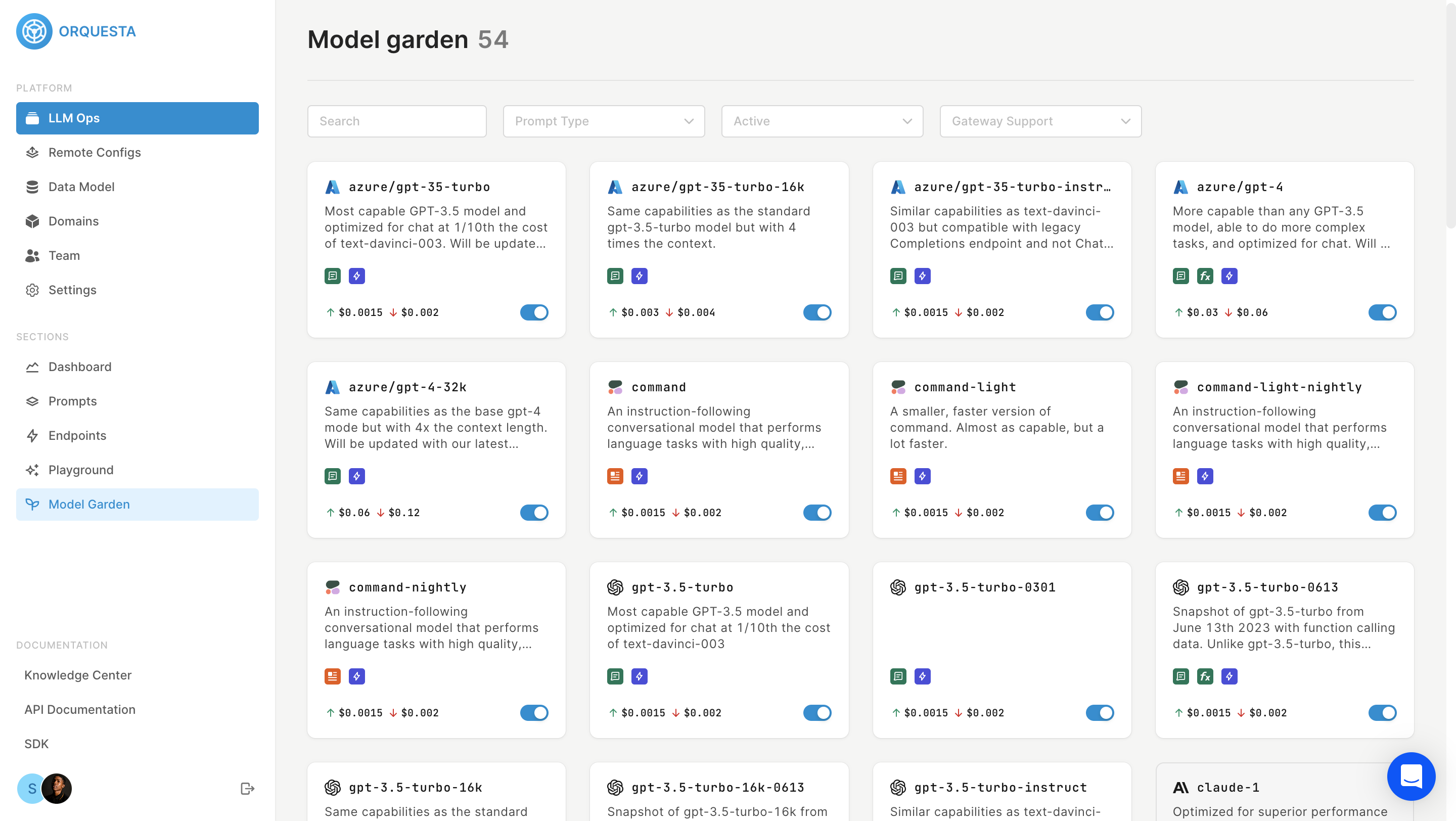Open the Remote Configs menu item
This screenshot has height=821, width=1456.
click(95, 152)
